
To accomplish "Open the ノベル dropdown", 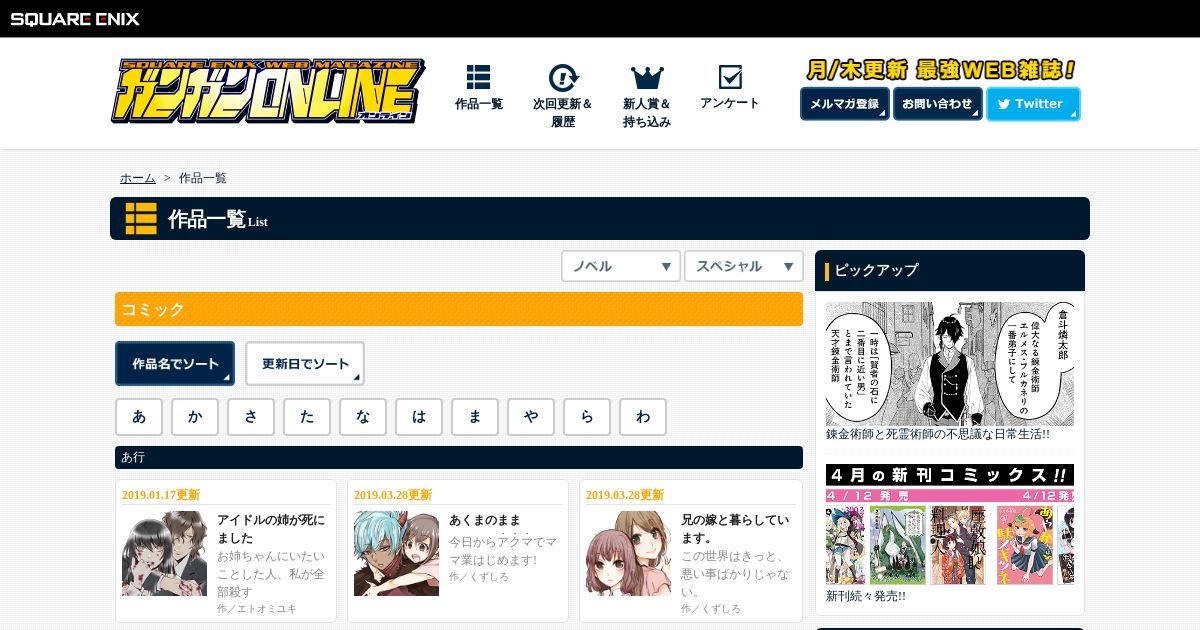I will 621,266.
